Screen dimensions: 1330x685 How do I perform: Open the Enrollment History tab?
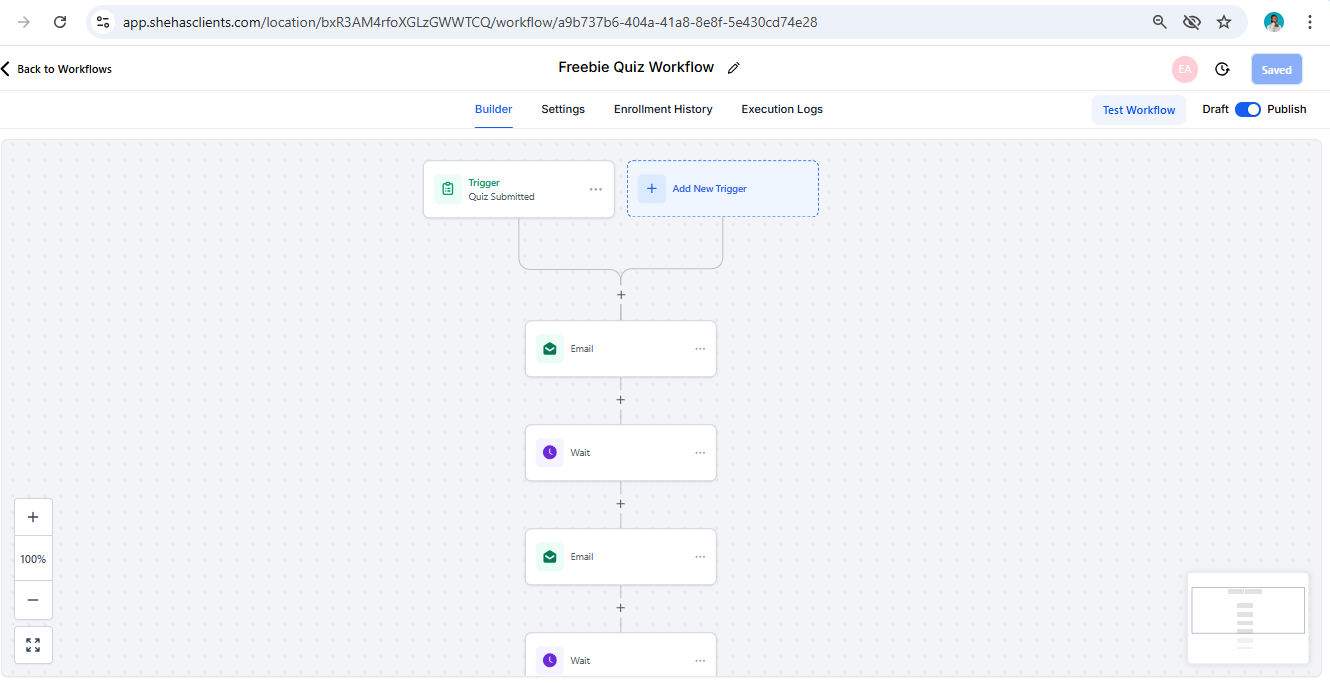click(663, 109)
